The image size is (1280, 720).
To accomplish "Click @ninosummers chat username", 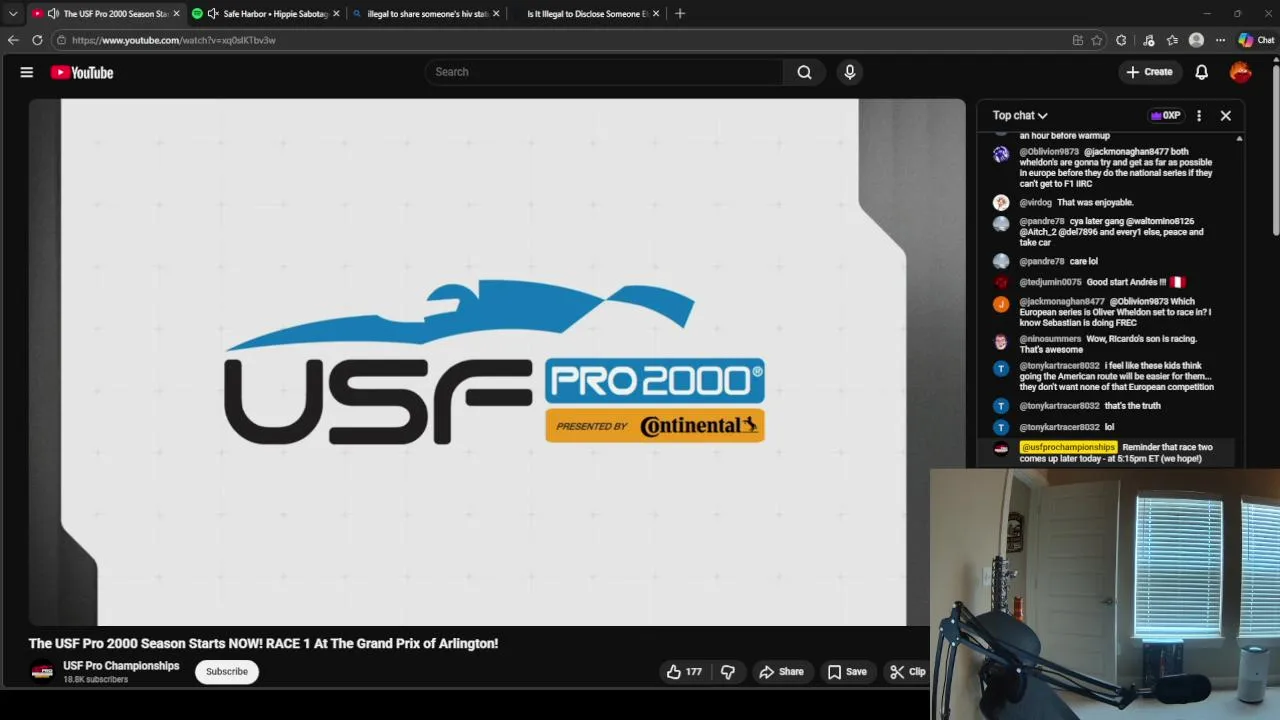I will point(1050,339).
